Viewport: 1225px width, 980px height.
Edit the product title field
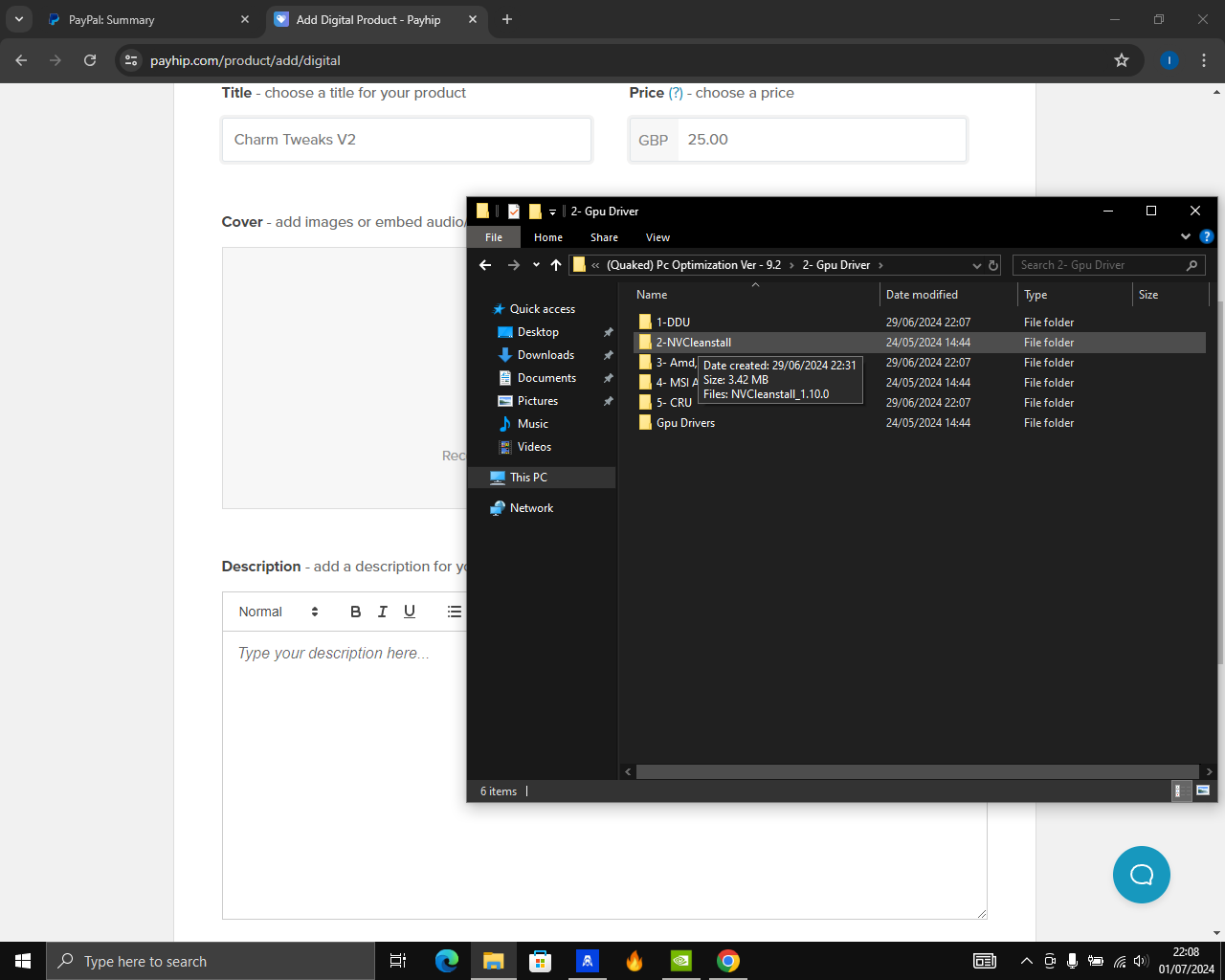[407, 140]
